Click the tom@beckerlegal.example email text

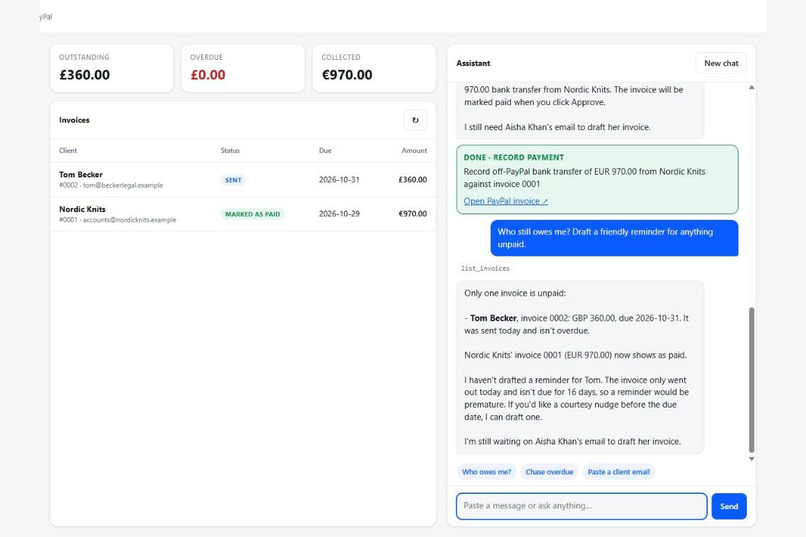point(123,186)
